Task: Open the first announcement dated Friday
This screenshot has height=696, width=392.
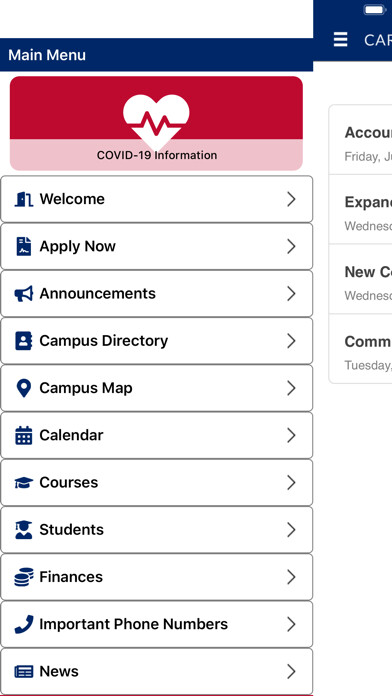Action: (360, 140)
